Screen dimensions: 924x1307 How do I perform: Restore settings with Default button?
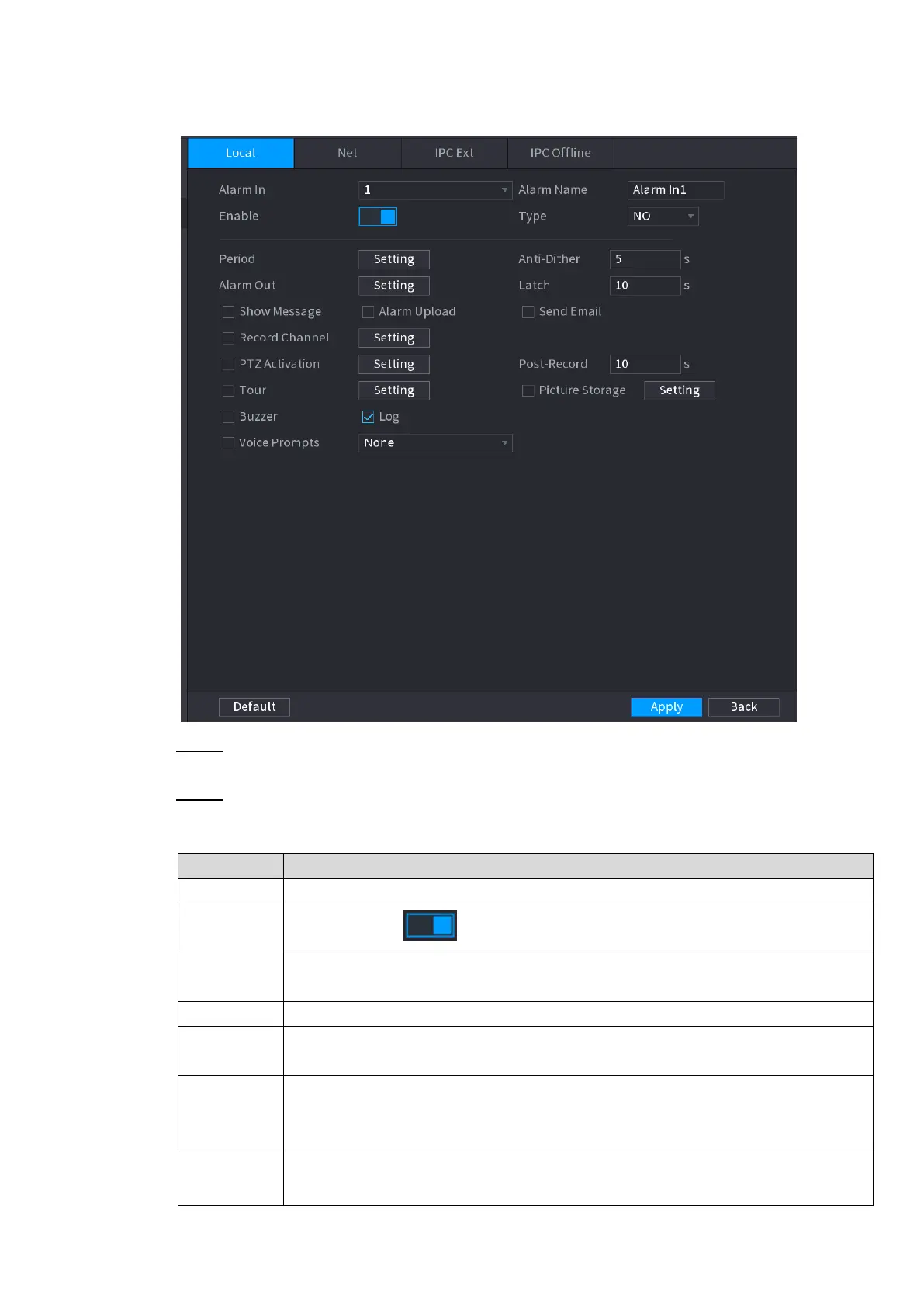pos(254,707)
